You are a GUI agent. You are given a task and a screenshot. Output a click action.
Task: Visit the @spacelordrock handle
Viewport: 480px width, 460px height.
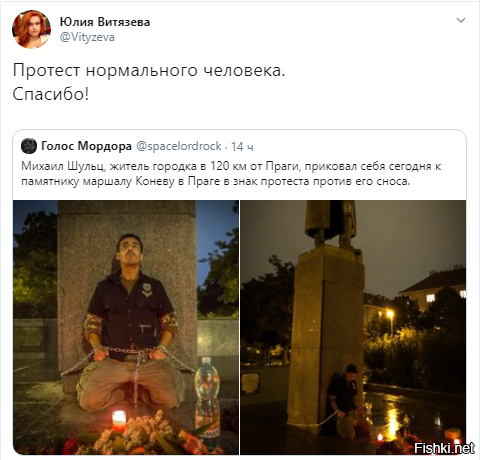coord(179,146)
